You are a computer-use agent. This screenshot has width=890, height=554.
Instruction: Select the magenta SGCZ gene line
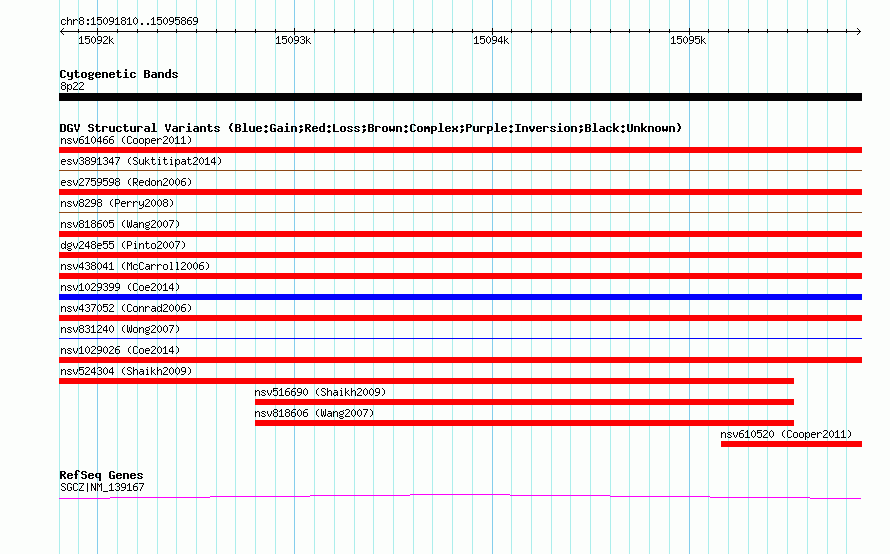(460, 497)
